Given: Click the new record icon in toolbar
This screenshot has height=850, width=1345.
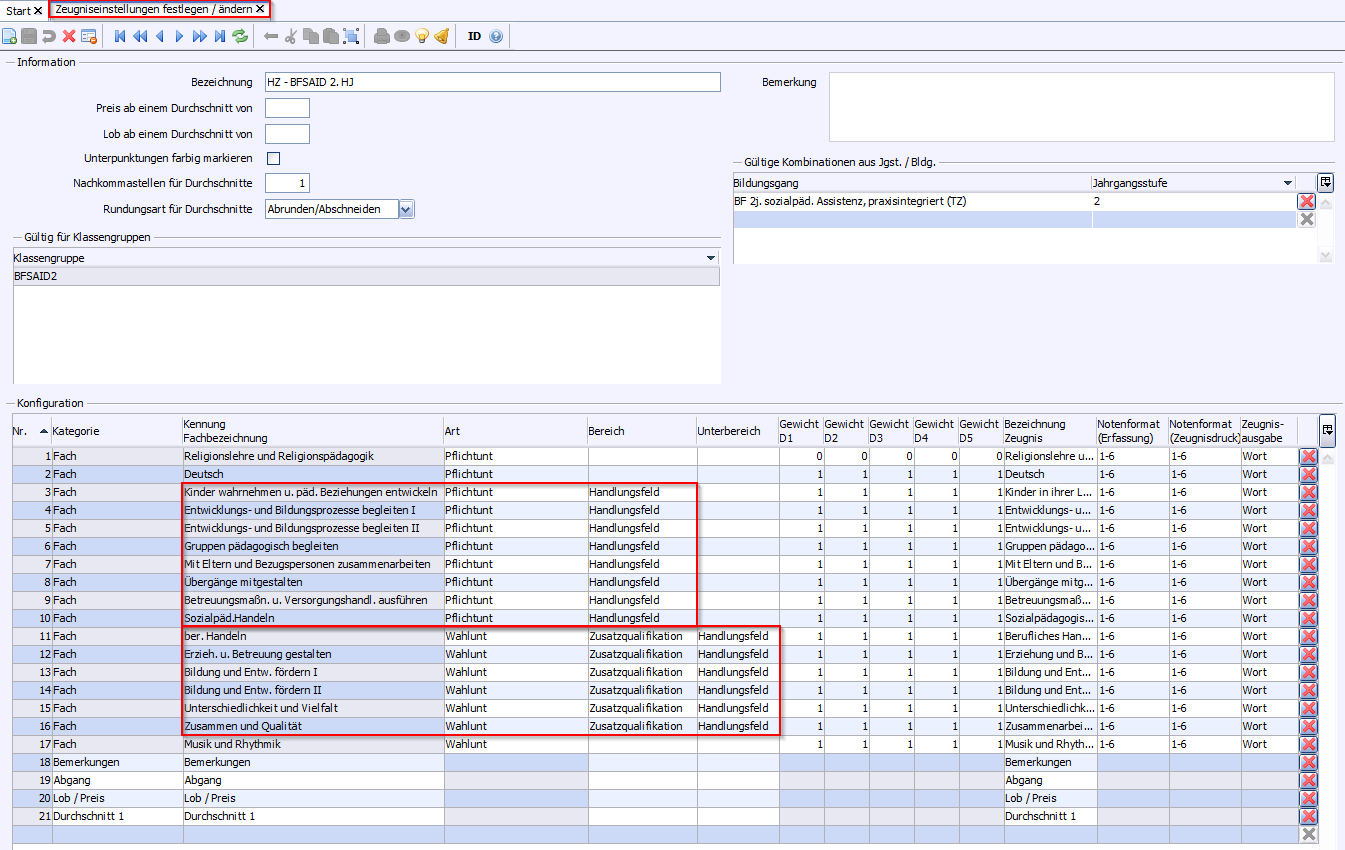Looking at the screenshot, I should pos(10,36).
